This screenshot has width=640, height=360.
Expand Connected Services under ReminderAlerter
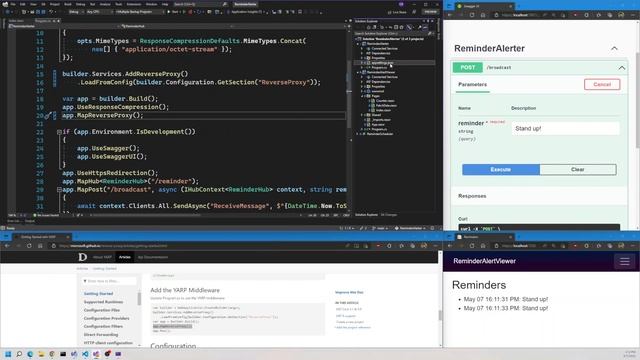pos(362,49)
